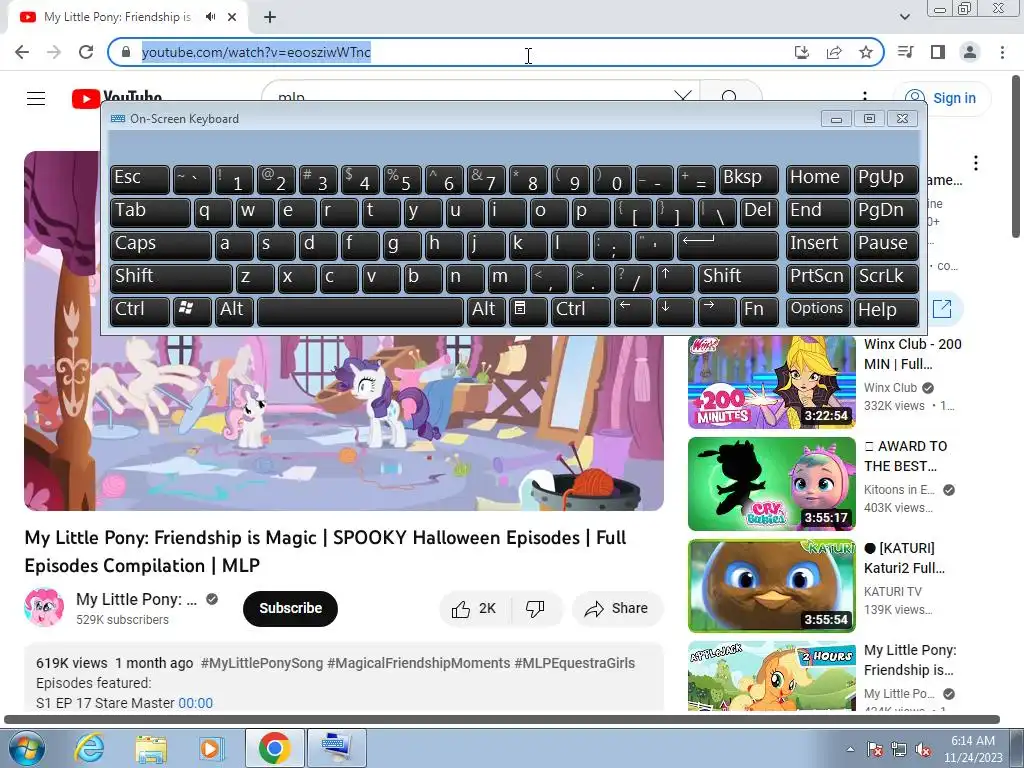Image resolution: width=1024 pixels, height=768 pixels.
Task: Open a new Chrome tab
Action: point(270,17)
